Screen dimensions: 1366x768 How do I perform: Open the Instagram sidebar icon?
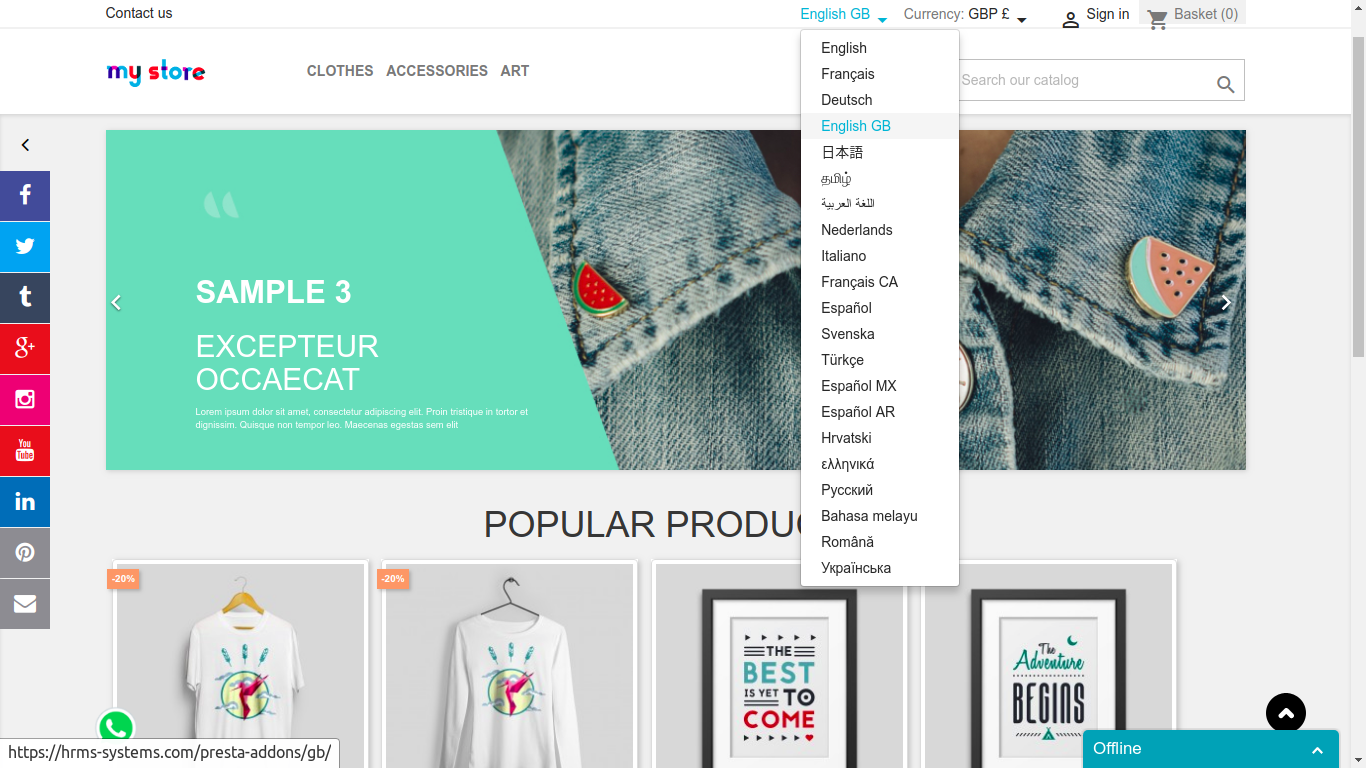pyautogui.click(x=25, y=400)
